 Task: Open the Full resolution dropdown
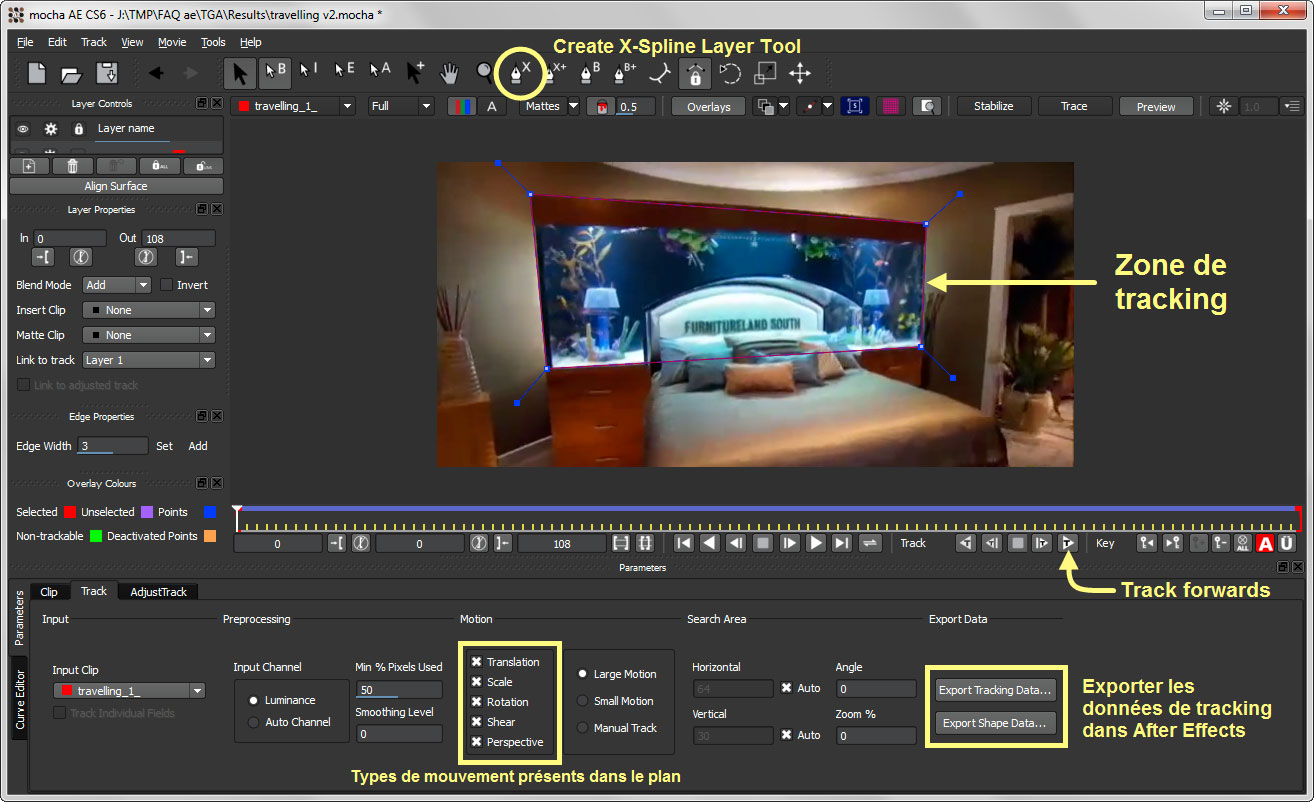(x=401, y=106)
